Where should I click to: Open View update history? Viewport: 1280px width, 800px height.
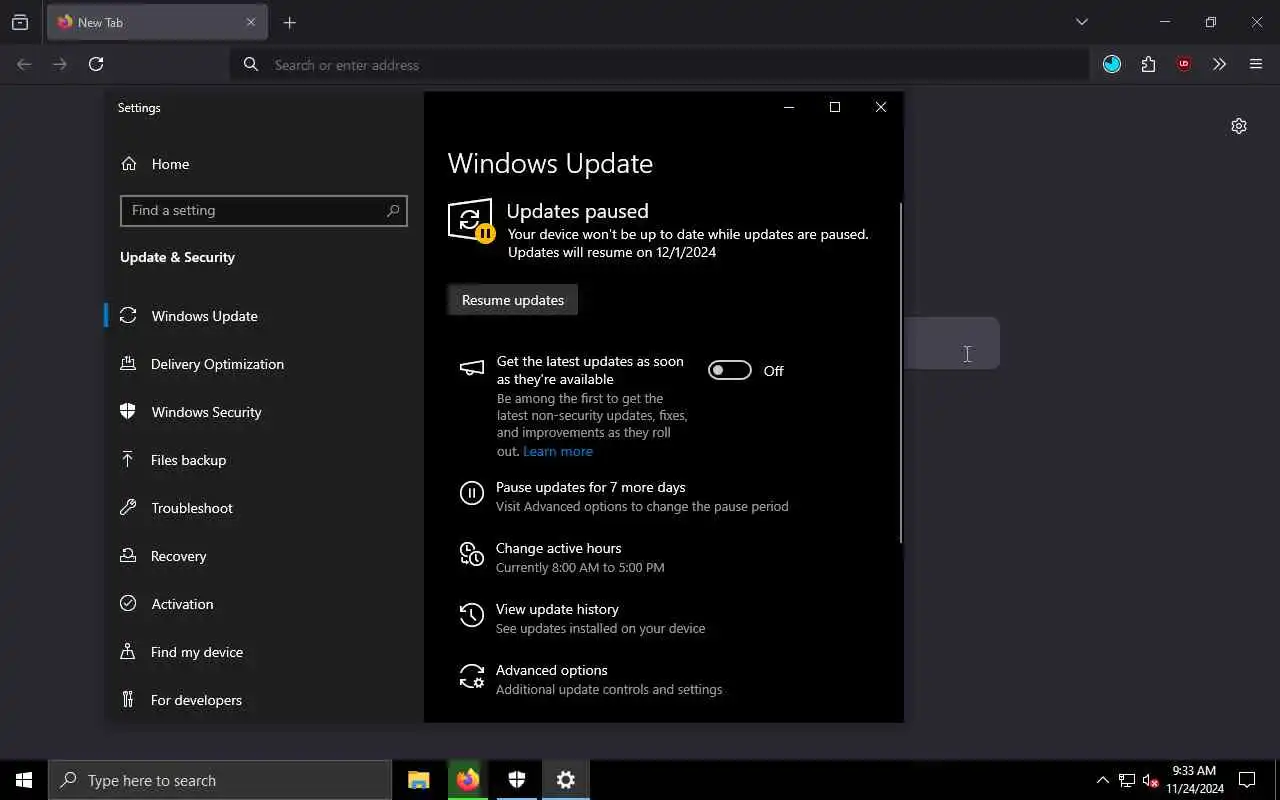coord(557,609)
